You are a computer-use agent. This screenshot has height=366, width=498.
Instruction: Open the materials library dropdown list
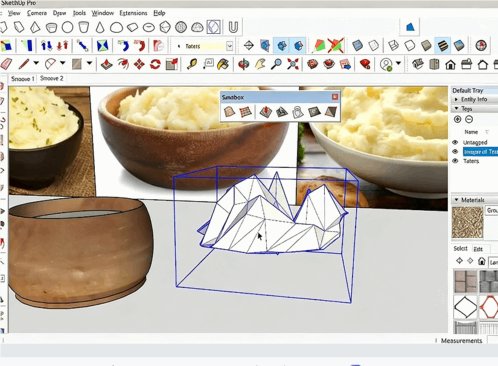coord(493,262)
